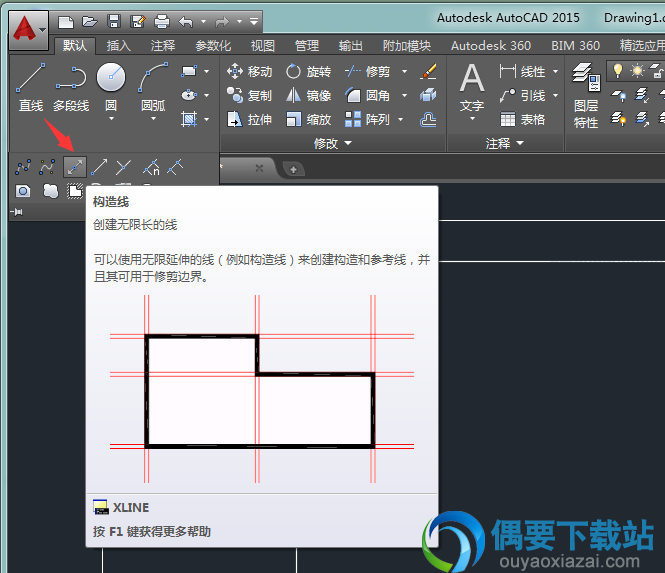Viewport: 665px width, 573px height.
Task: Expand the 注释 panel flyout
Action: (x=505, y=143)
